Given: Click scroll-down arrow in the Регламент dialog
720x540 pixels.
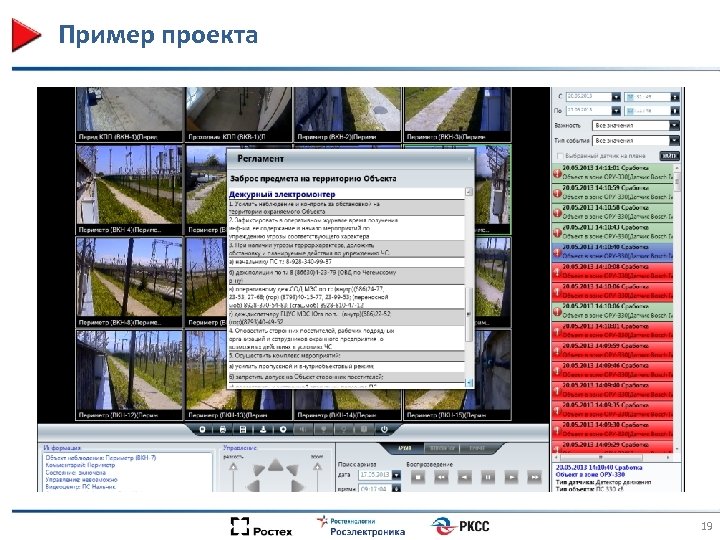Looking at the screenshot, I should pyautogui.click(x=469, y=382).
